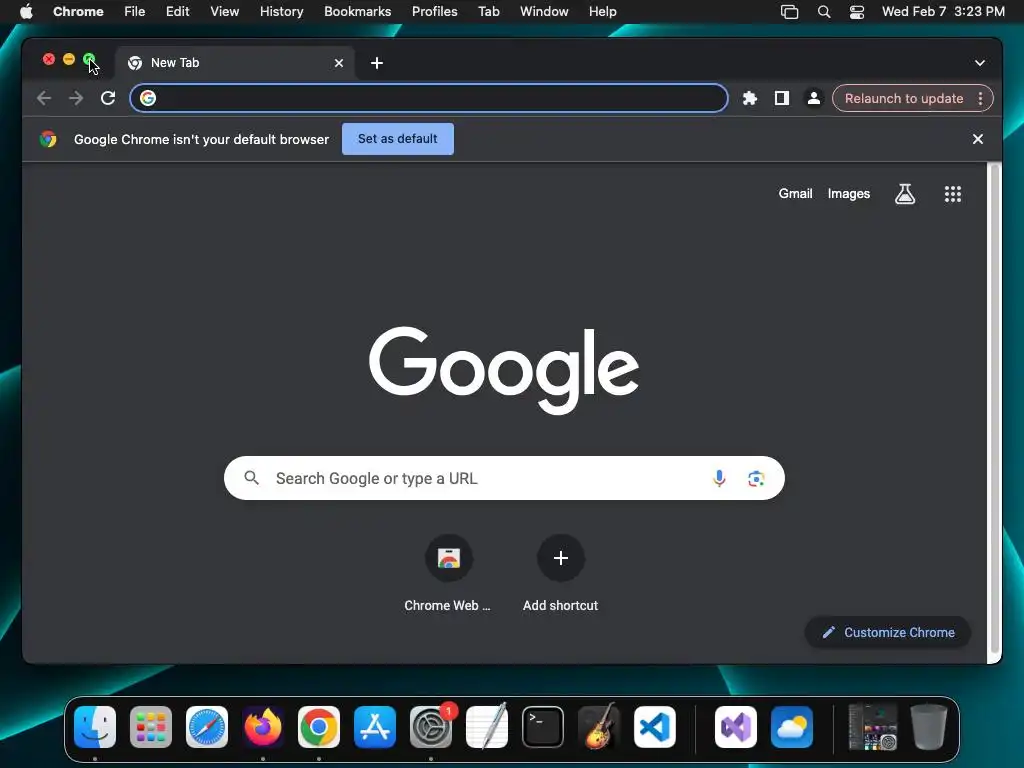Viewport: 1024px width, 768px height.
Task: Open the side panel icon in toolbar
Action: coord(782,99)
